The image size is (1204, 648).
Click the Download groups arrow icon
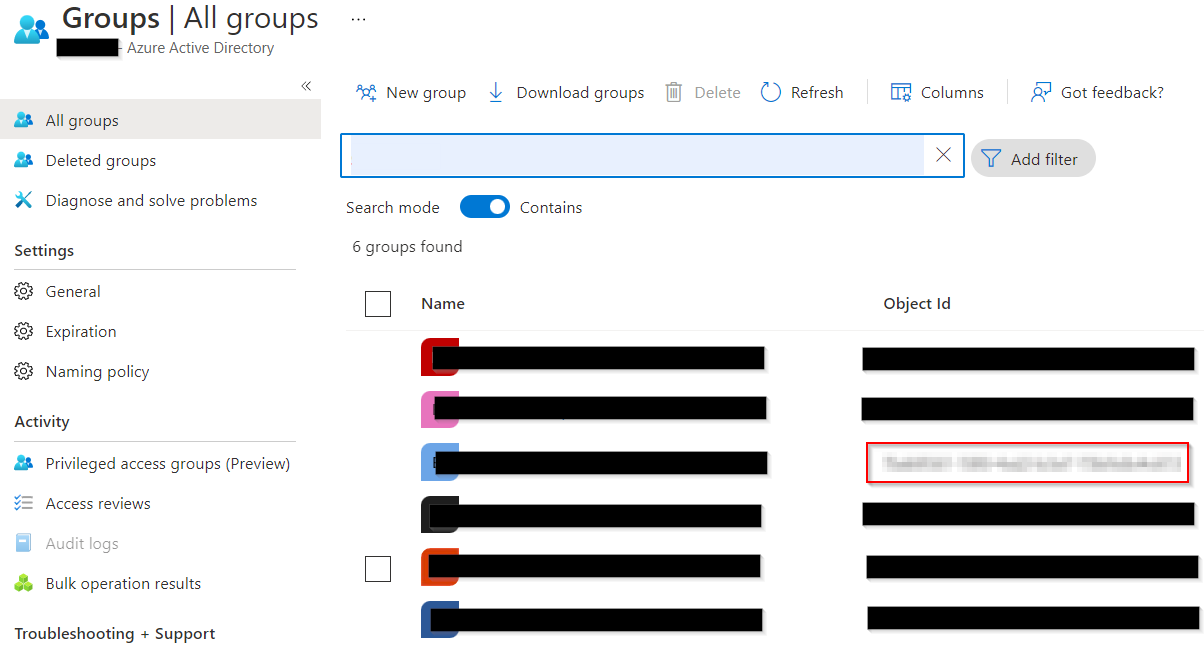[495, 92]
